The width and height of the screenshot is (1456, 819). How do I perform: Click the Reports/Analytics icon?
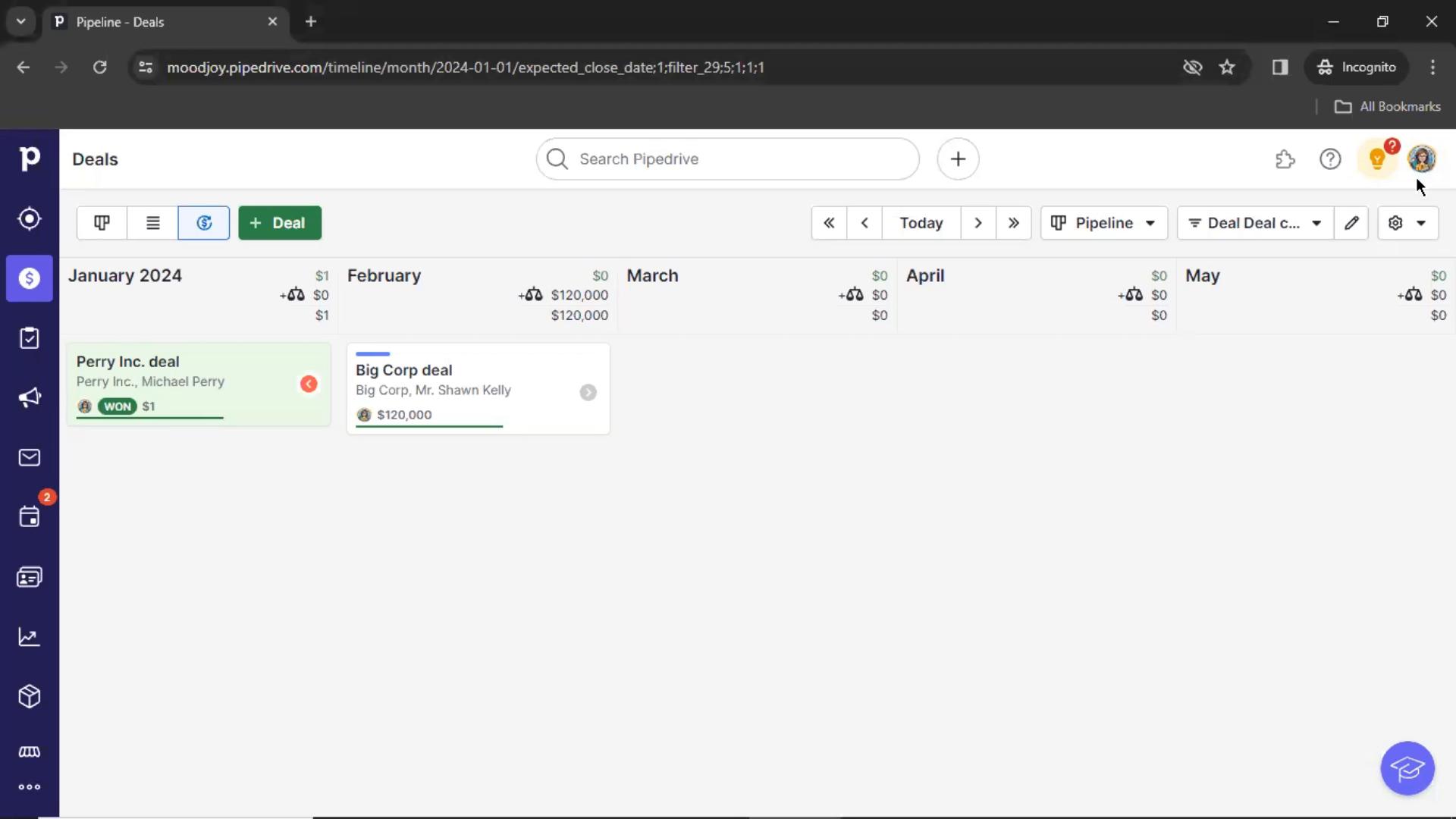point(29,637)
